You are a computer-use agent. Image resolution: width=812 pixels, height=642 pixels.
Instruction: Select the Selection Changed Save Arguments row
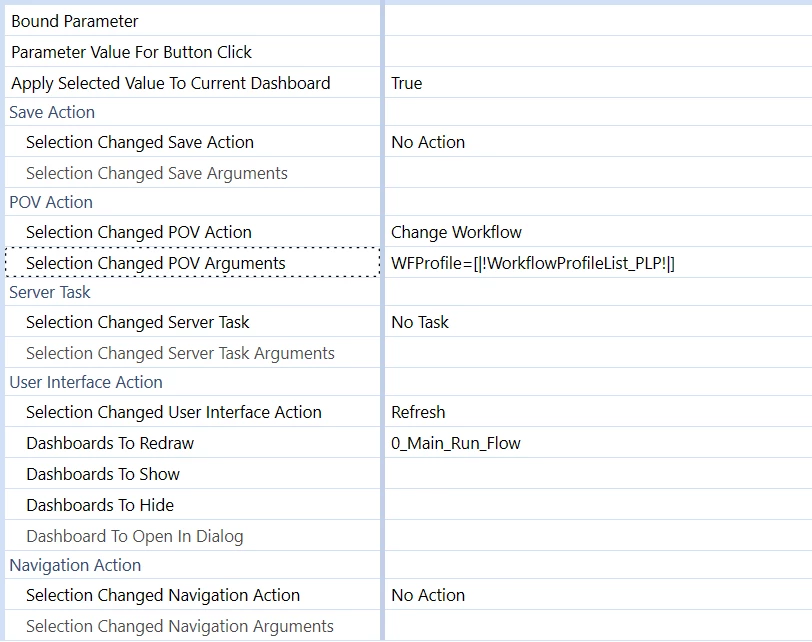(192, 173)
